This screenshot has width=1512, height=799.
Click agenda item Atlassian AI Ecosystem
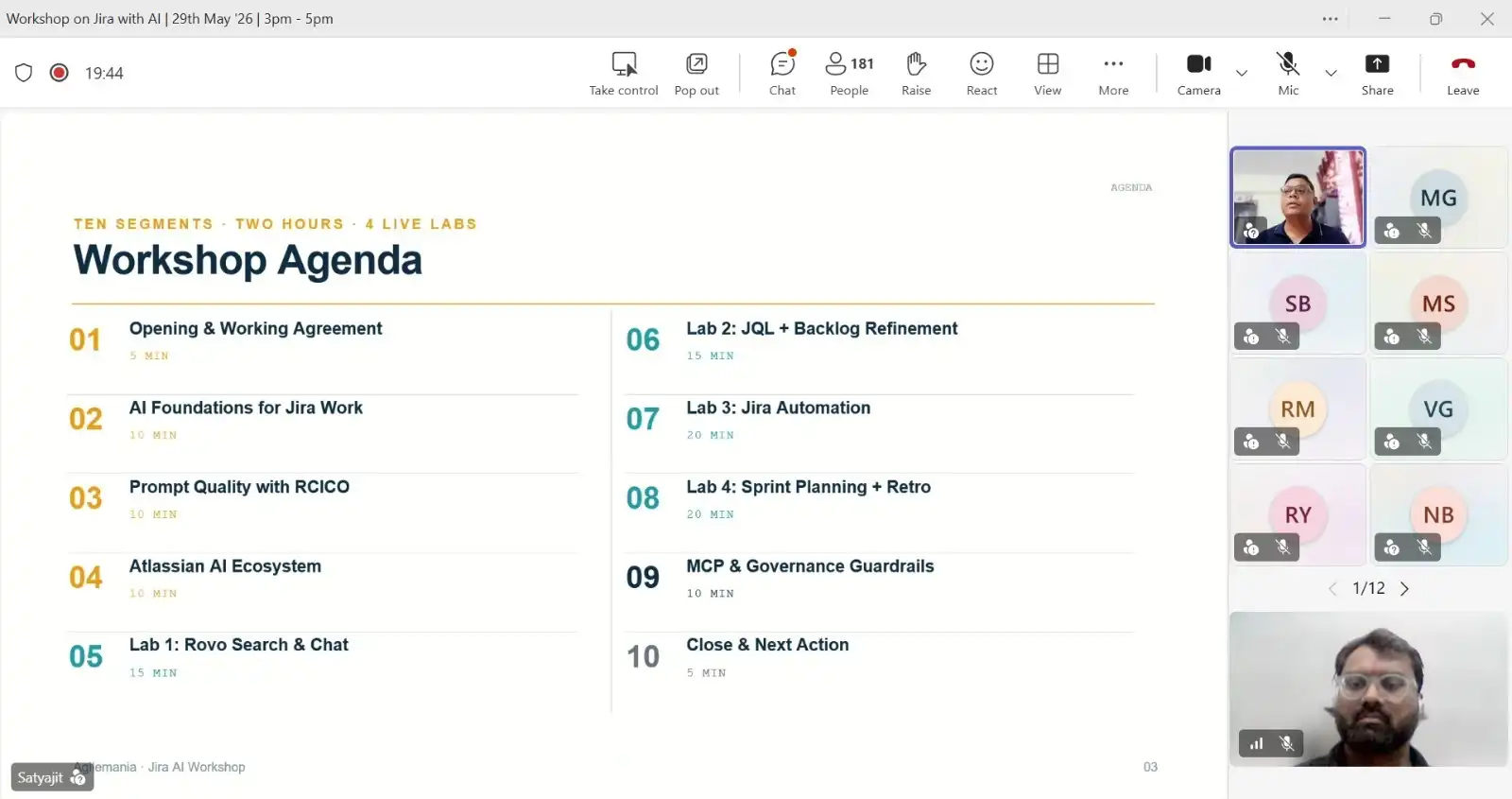[x=225, y=566]
